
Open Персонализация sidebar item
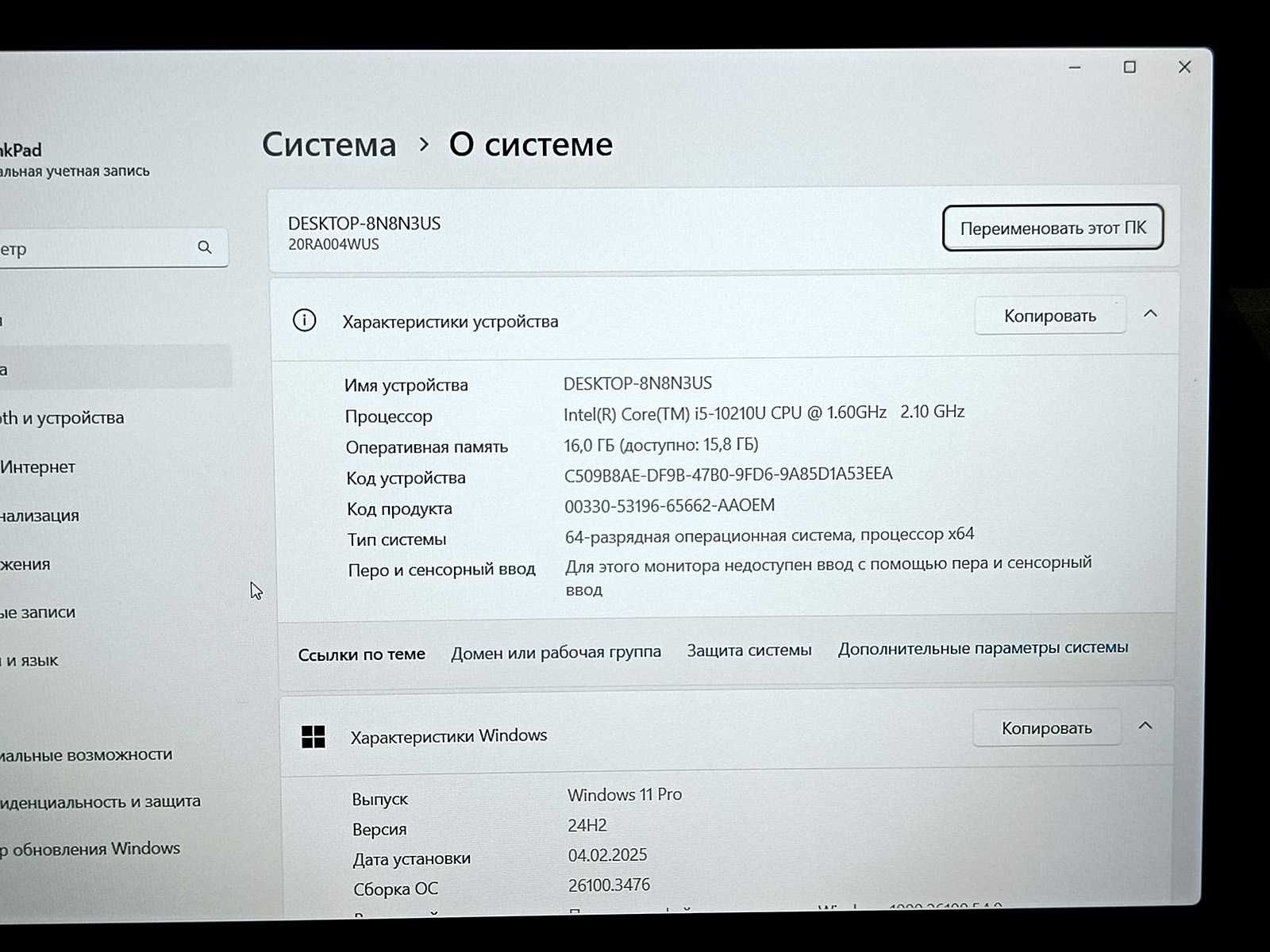tap(40, 516)
